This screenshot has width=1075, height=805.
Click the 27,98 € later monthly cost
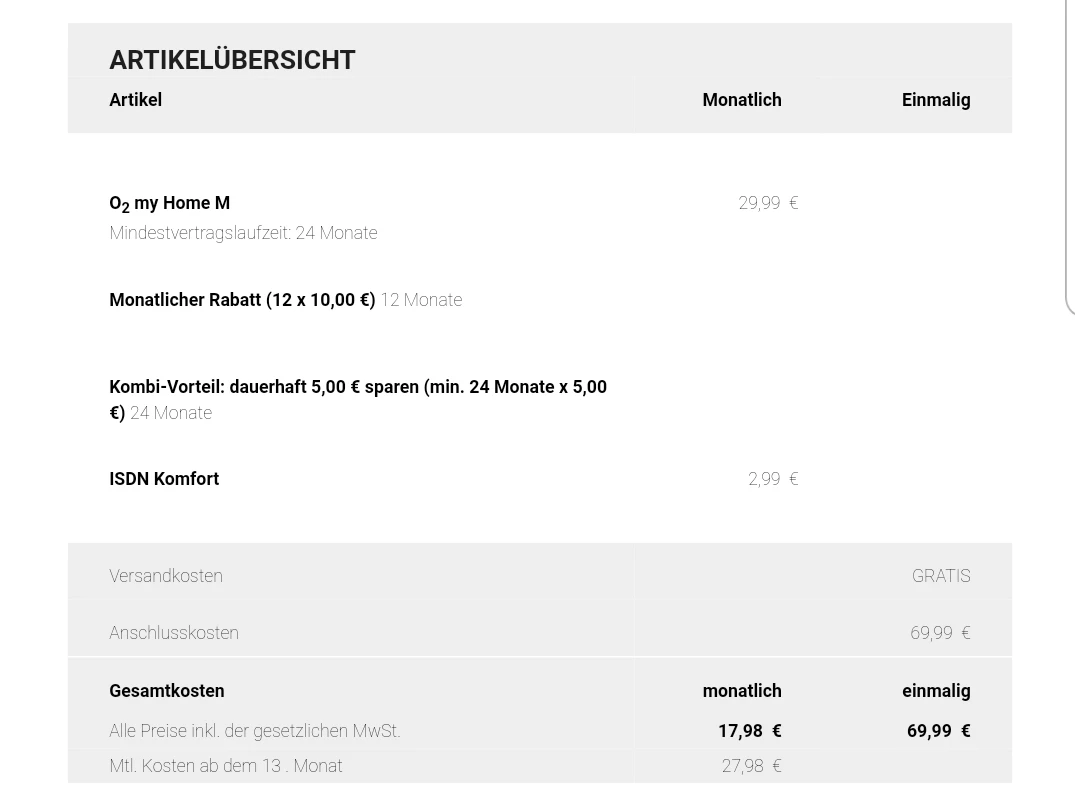pyautogui.click(x=751, y=766)
